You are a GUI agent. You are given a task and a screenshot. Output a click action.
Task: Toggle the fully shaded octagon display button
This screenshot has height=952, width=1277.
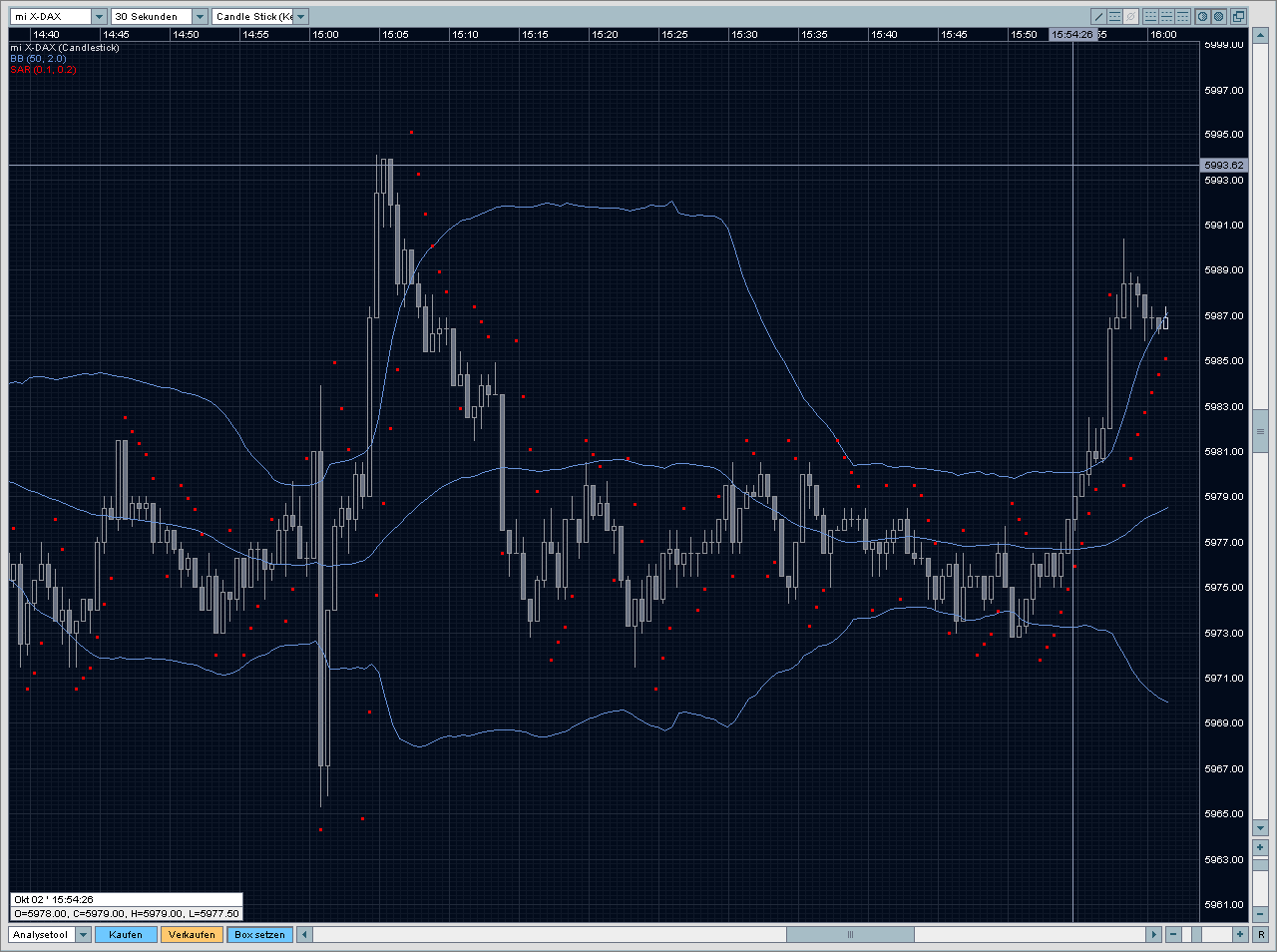click(x=1218, y=17)
